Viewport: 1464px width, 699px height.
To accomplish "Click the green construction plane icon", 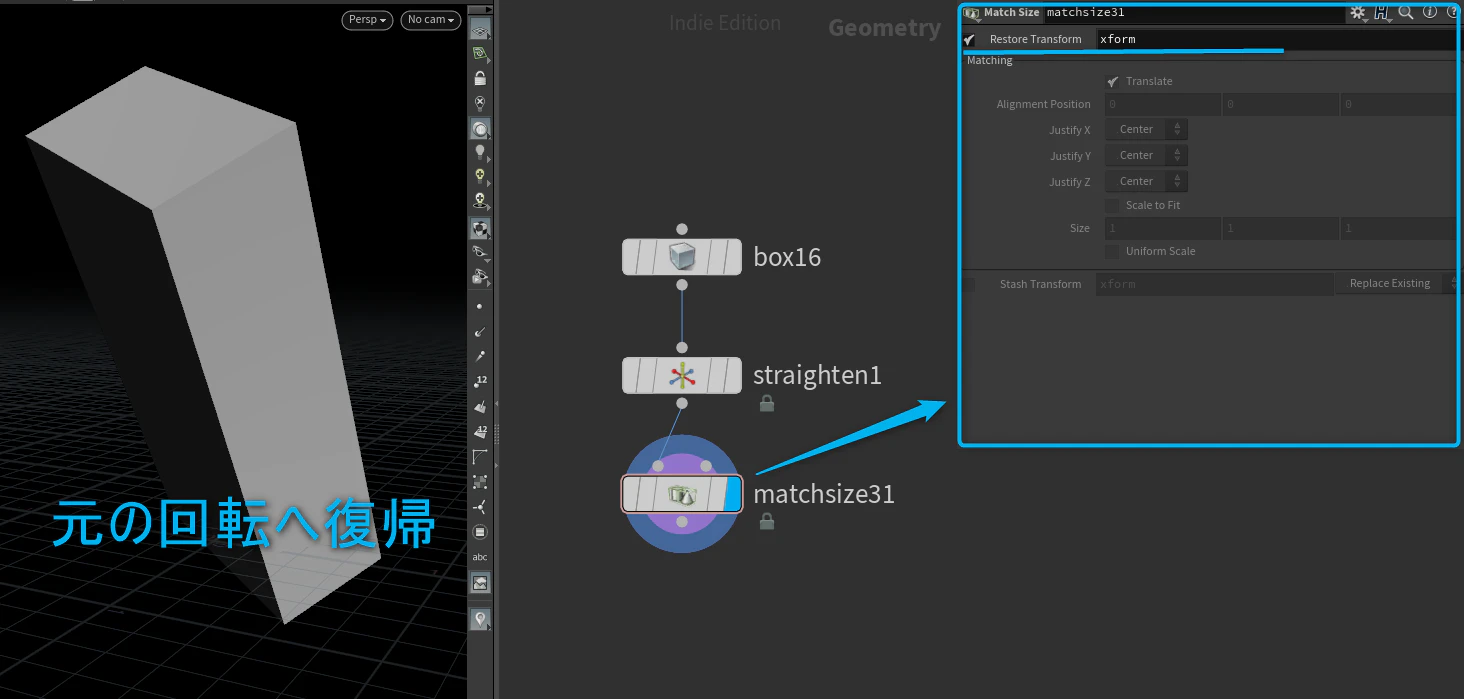I will pyautogui.click(x=480, y=54).
